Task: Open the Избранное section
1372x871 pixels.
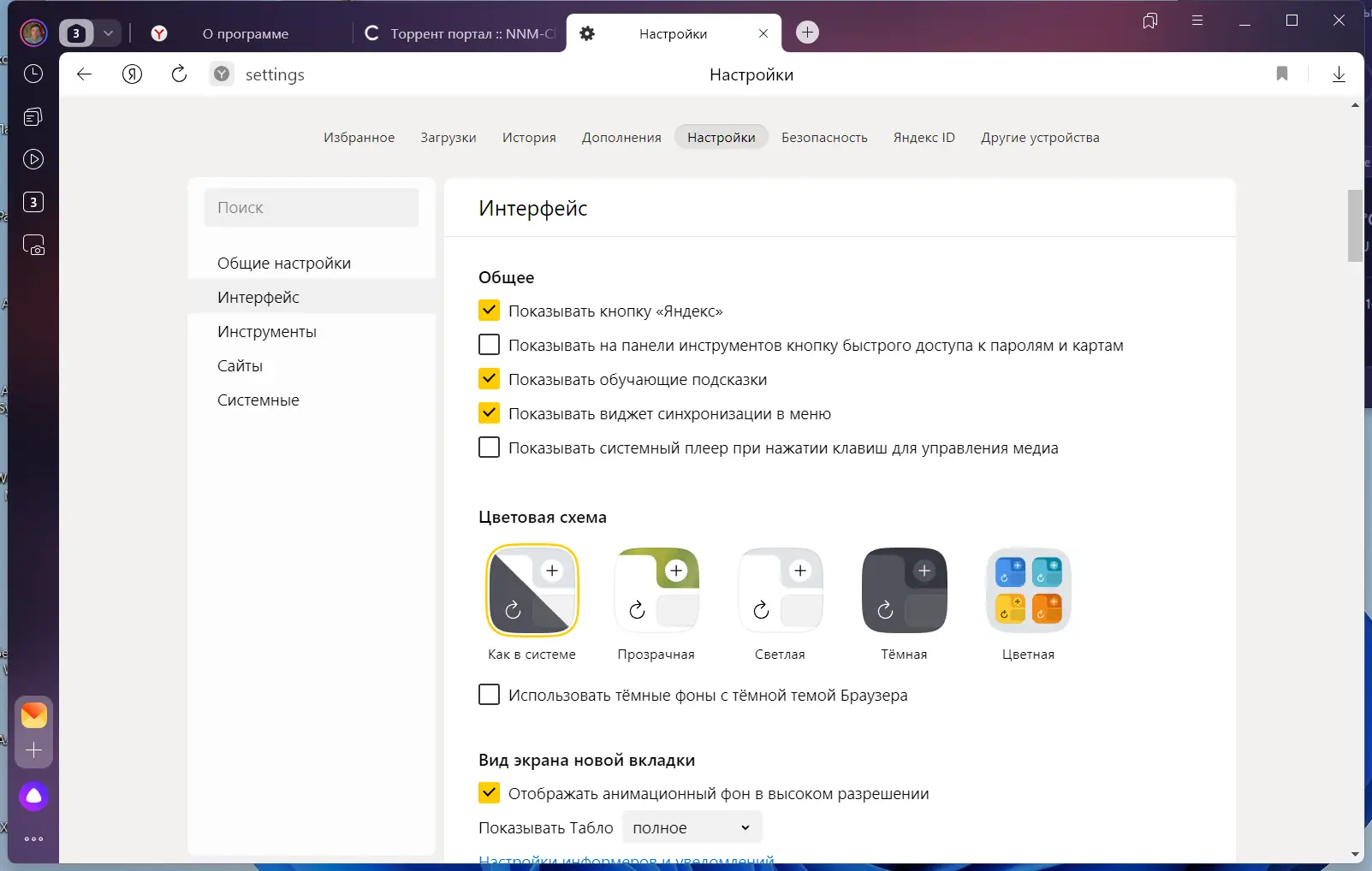Action: pyautogui.click(x=359, y=138)
